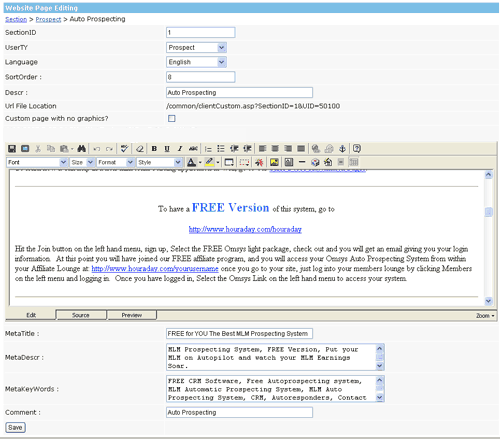Image resolution: width=500 pixels, height=439 pixels.
Task: Click the SectionID input field
Action: pyautogui.click(x=201, y=32)
